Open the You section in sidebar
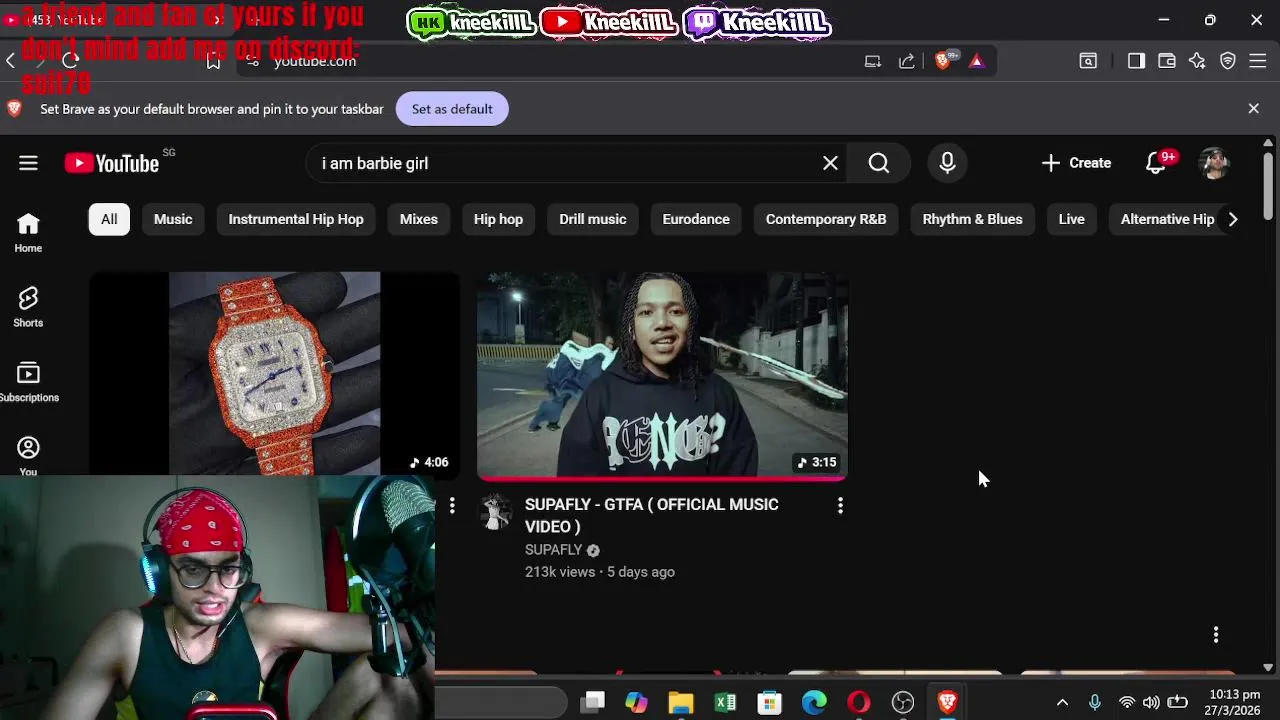Image resolution: width=1280 pixels, height=720 pixels. click(x=28, y=456)
